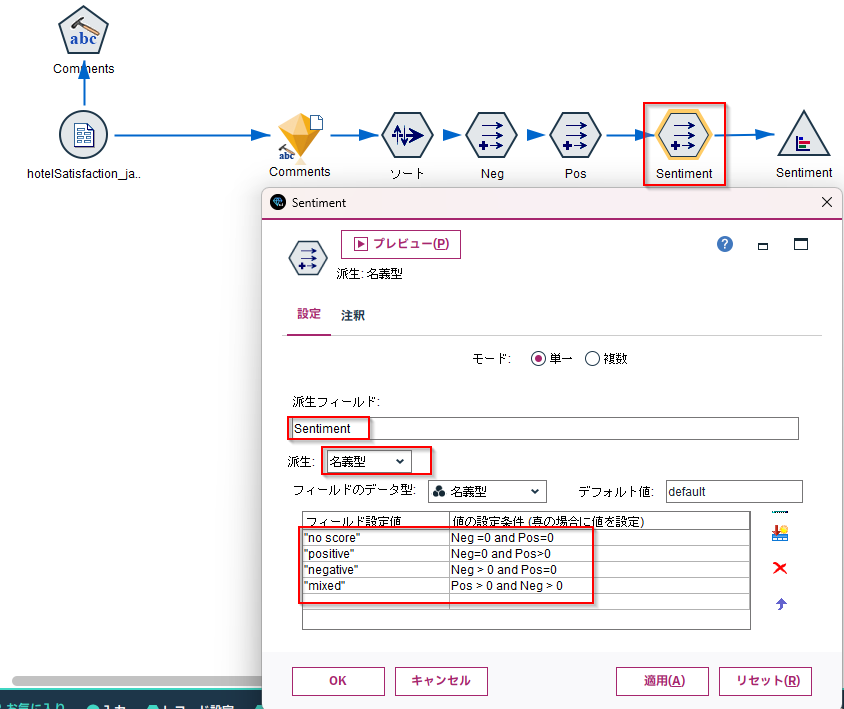Click the globe icon in the Sentiment title bar

pyautogui.click(x=278, y=202)
